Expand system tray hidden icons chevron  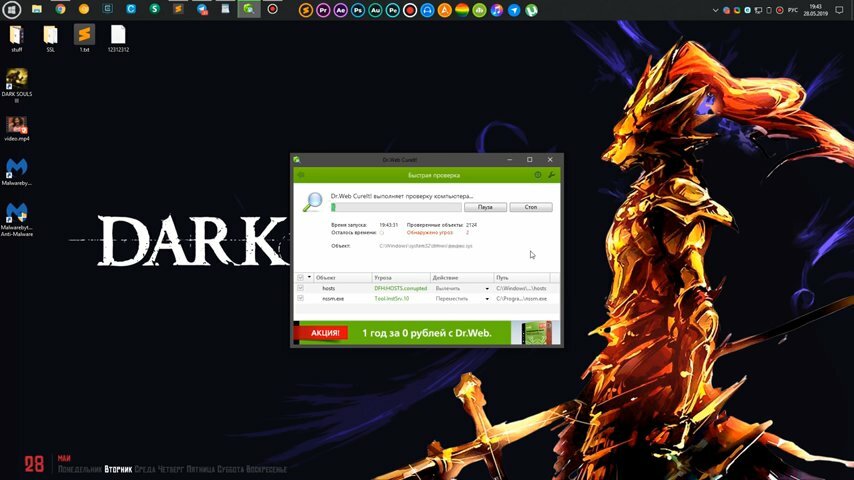click(715, 10)
